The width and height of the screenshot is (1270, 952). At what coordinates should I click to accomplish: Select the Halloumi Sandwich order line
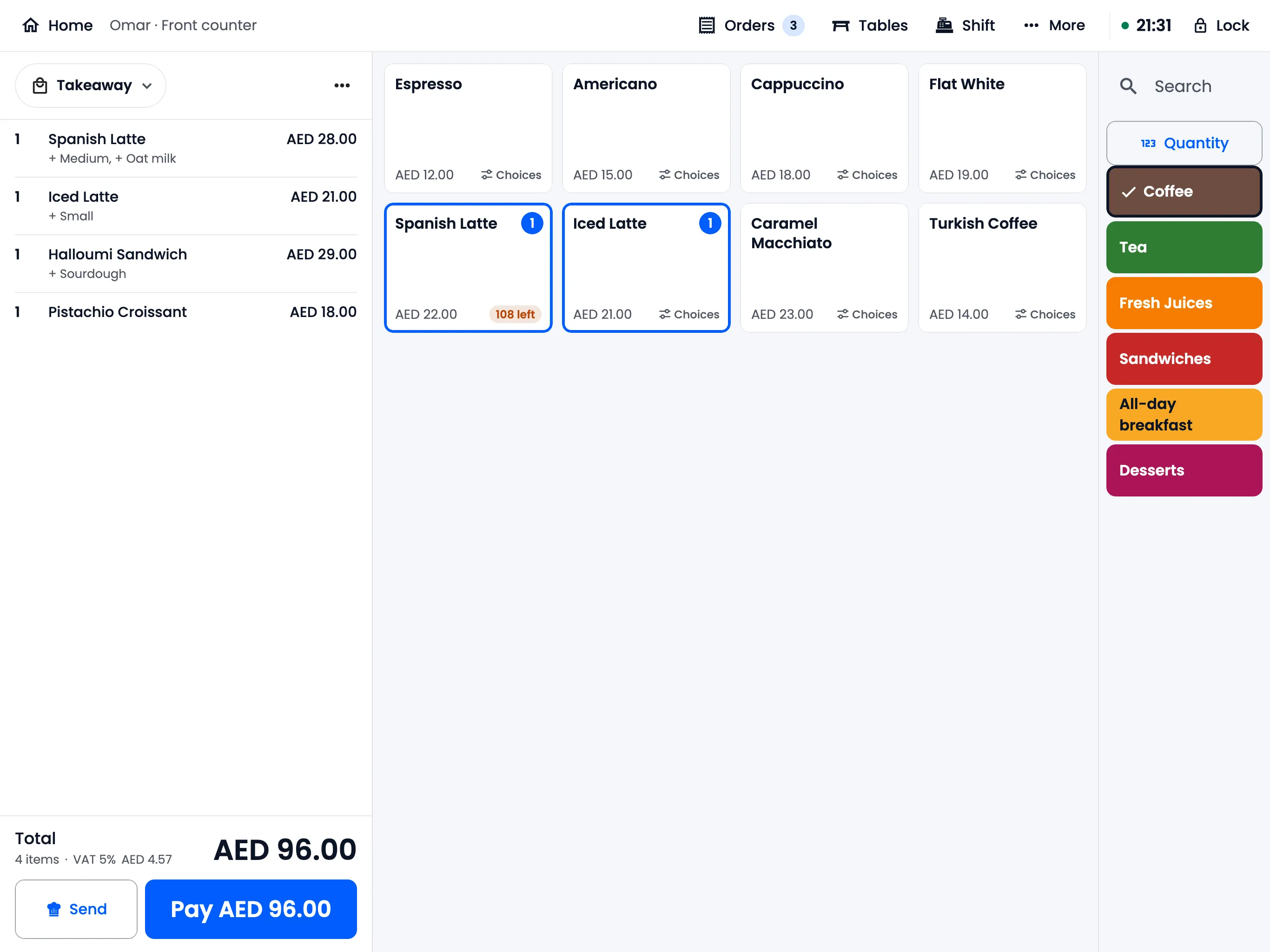[x=185, y=264]
